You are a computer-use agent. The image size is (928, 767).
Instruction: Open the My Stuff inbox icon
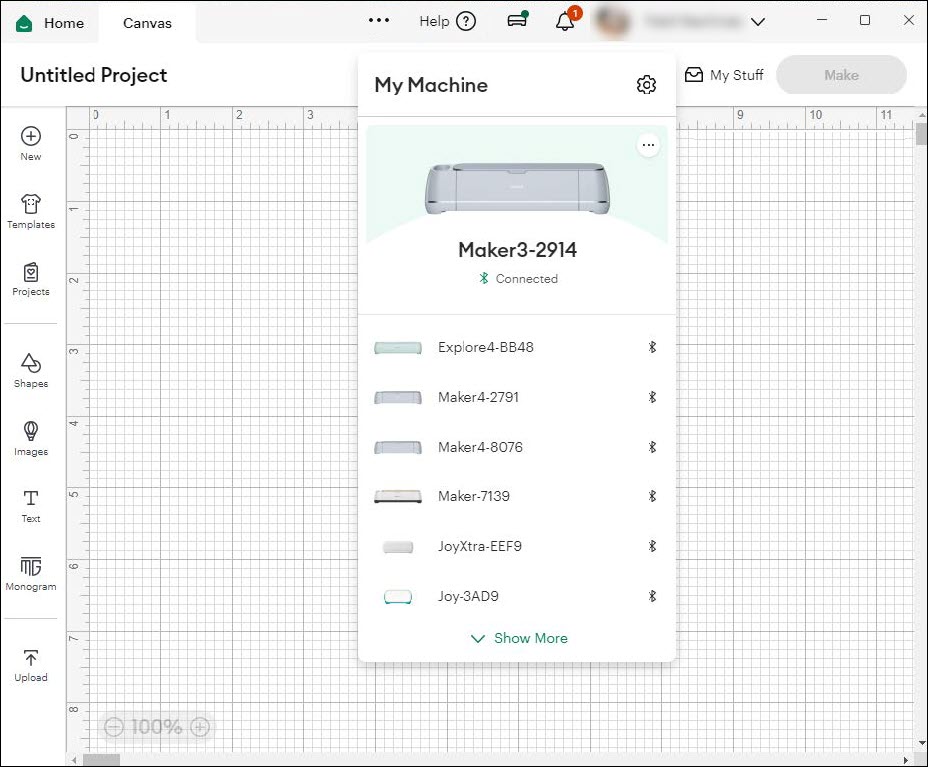[x=694, y=75]
